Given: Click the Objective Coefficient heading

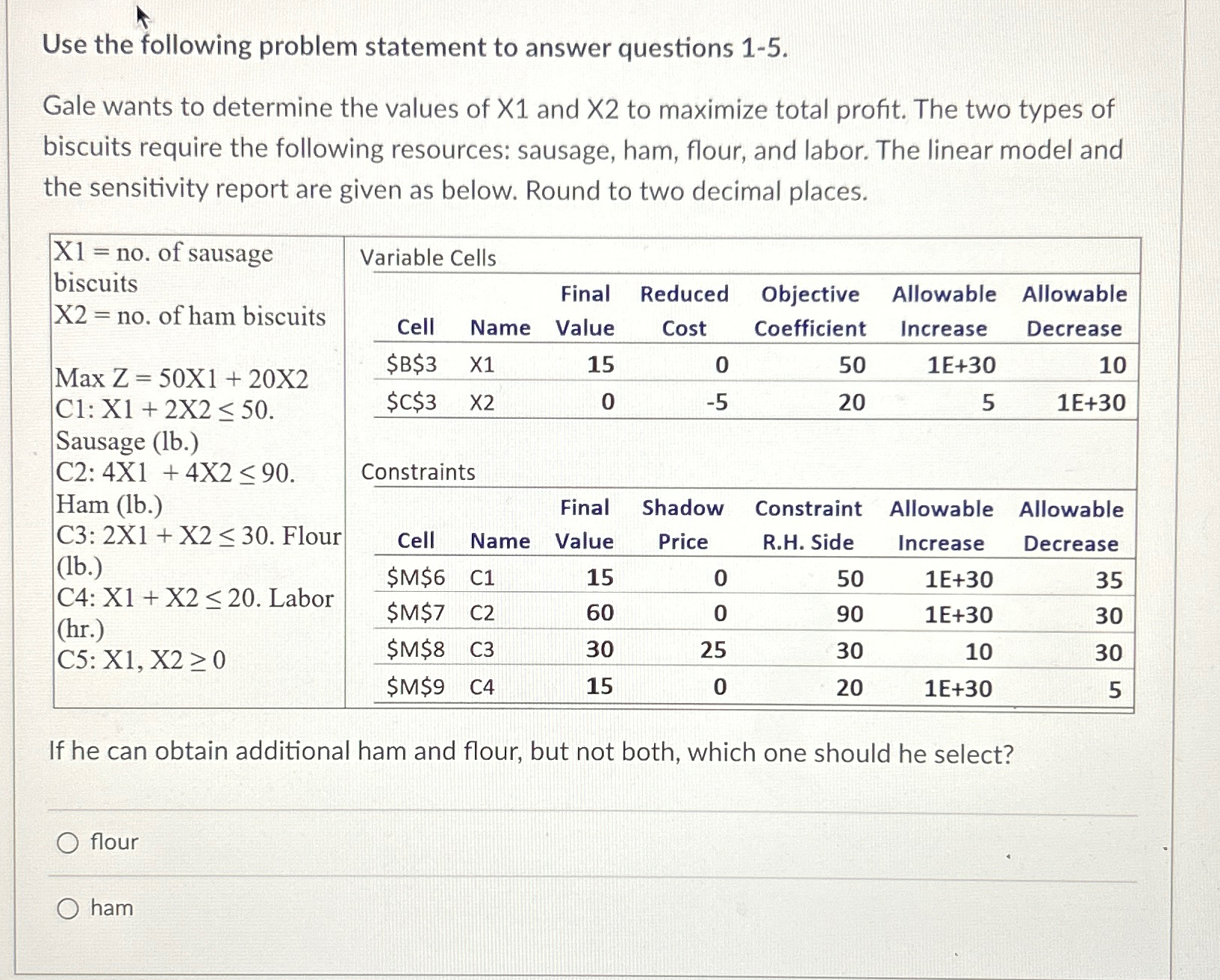Looking at the screenshot, I should point(811,311).
